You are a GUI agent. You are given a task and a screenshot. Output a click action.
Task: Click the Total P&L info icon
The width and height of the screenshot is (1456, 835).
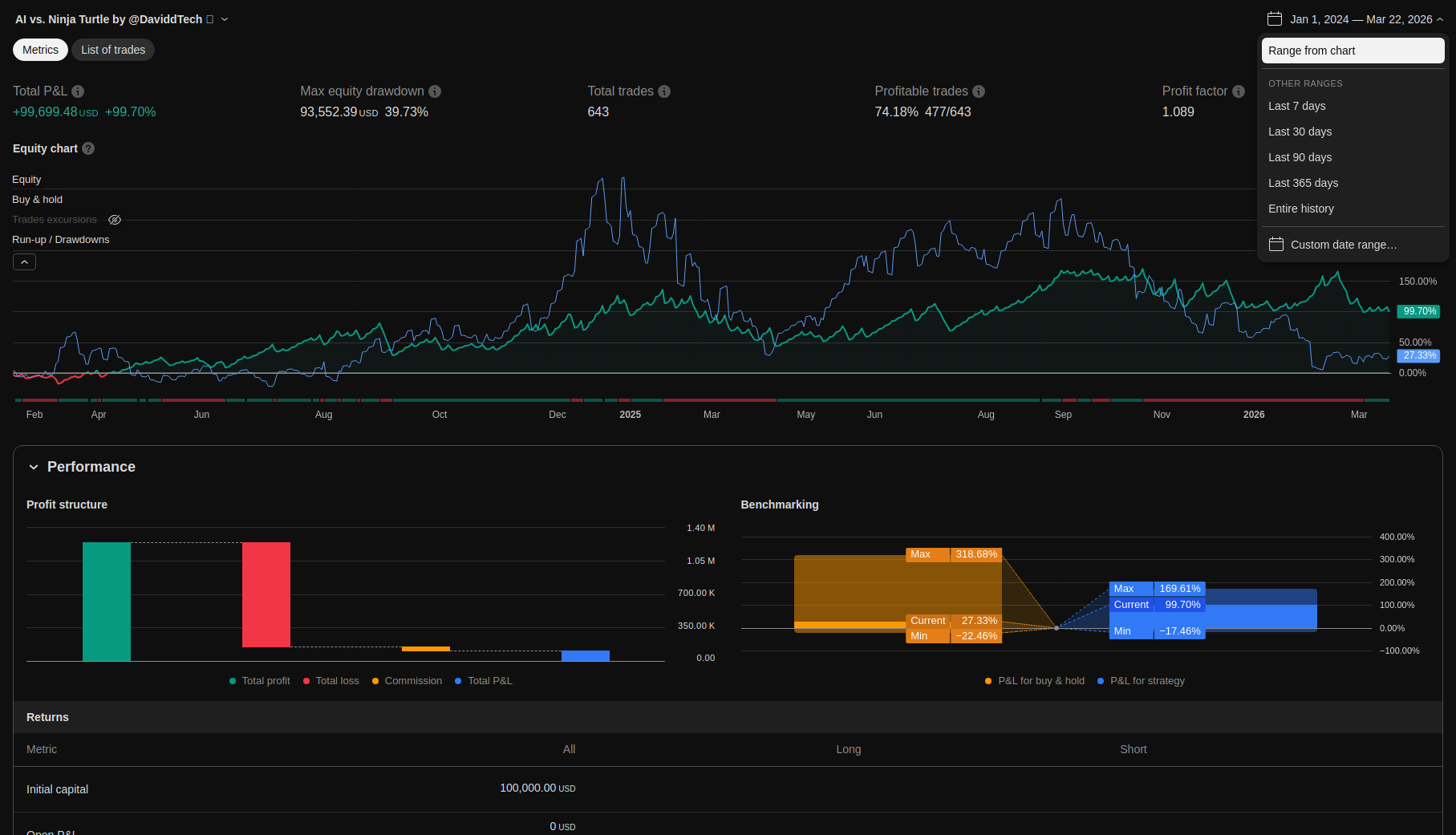78,91
